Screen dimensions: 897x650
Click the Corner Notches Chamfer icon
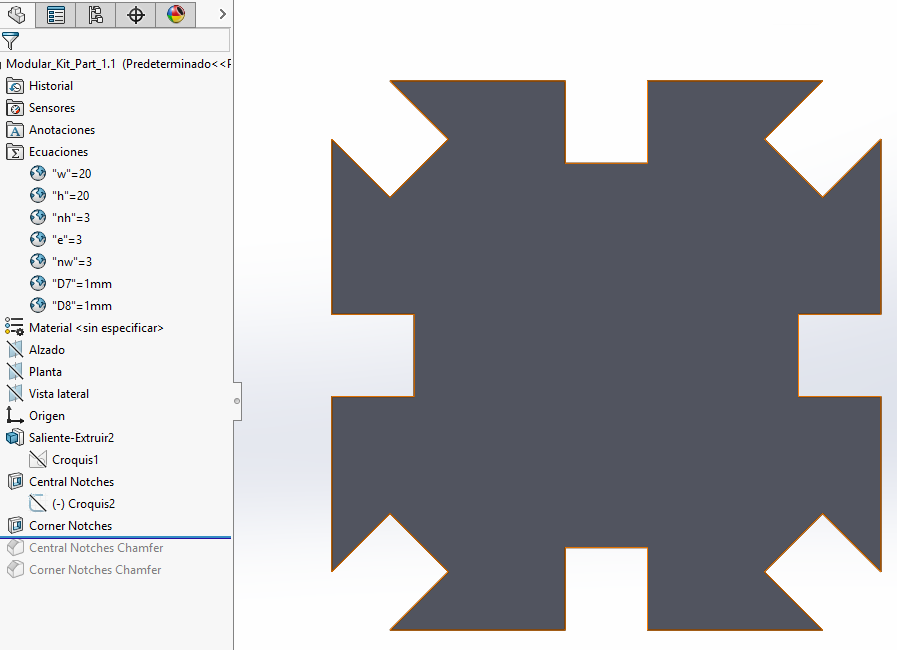15,569
